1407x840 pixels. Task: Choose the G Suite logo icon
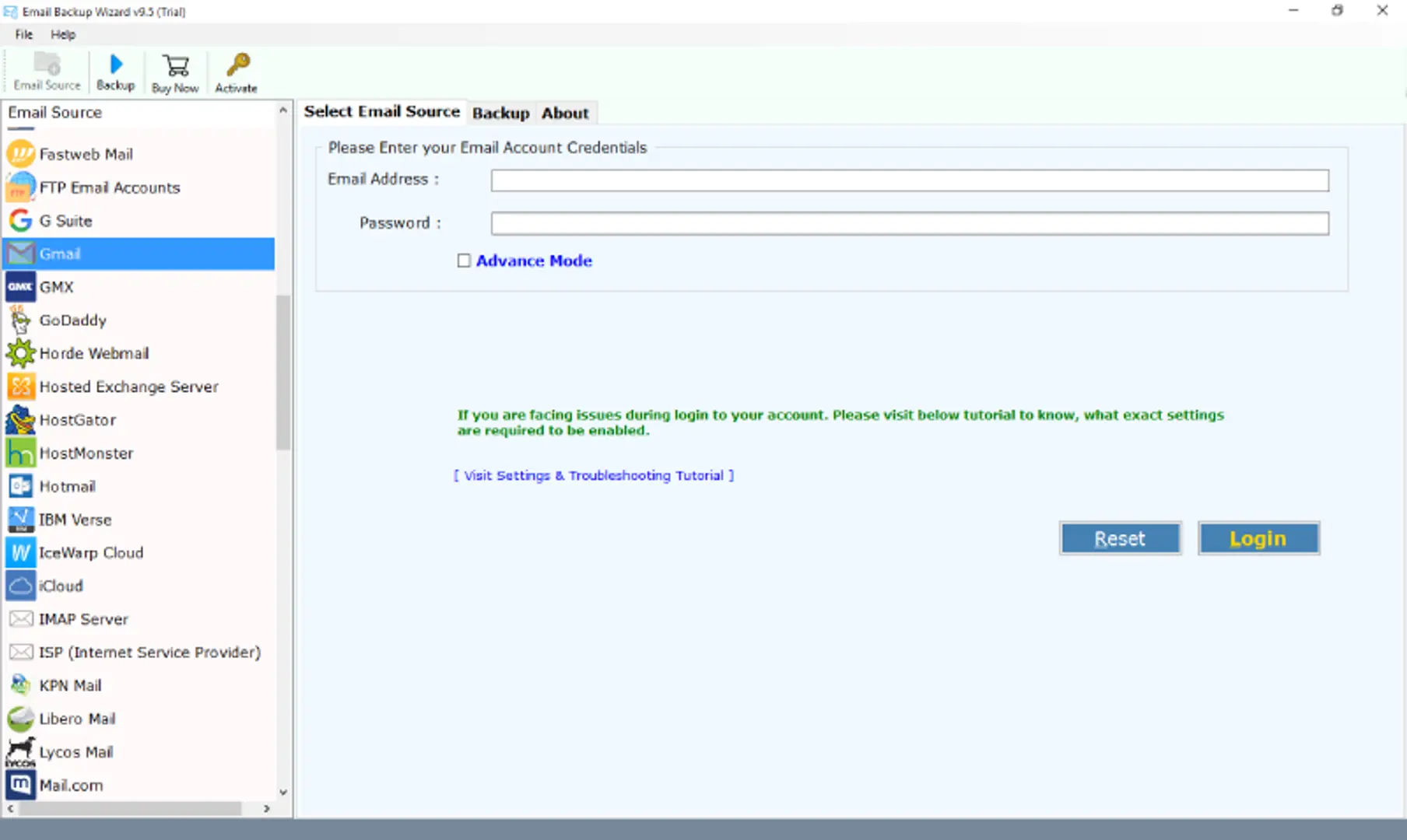[x=21, y=221]
